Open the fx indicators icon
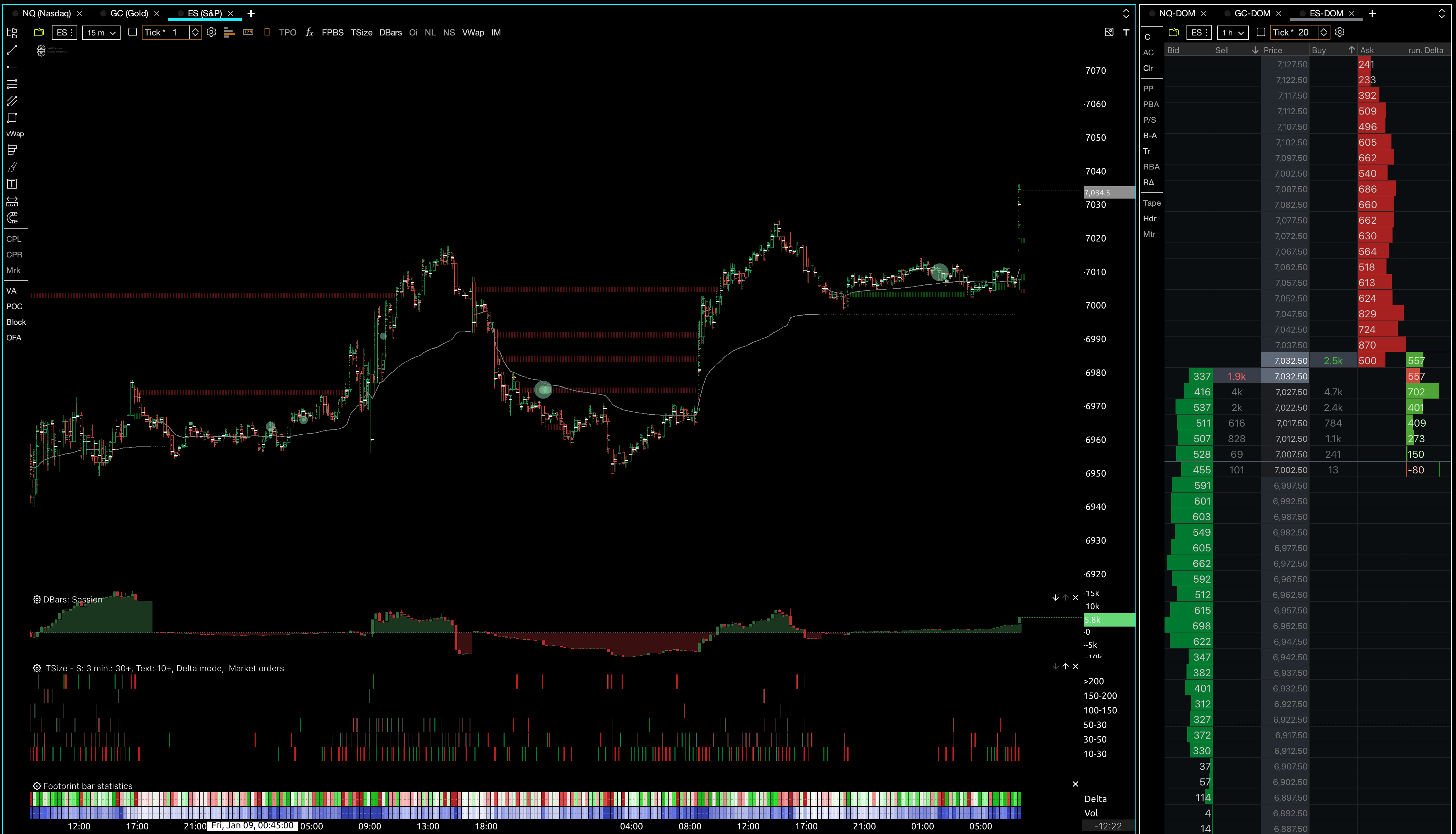 [309, 33]
